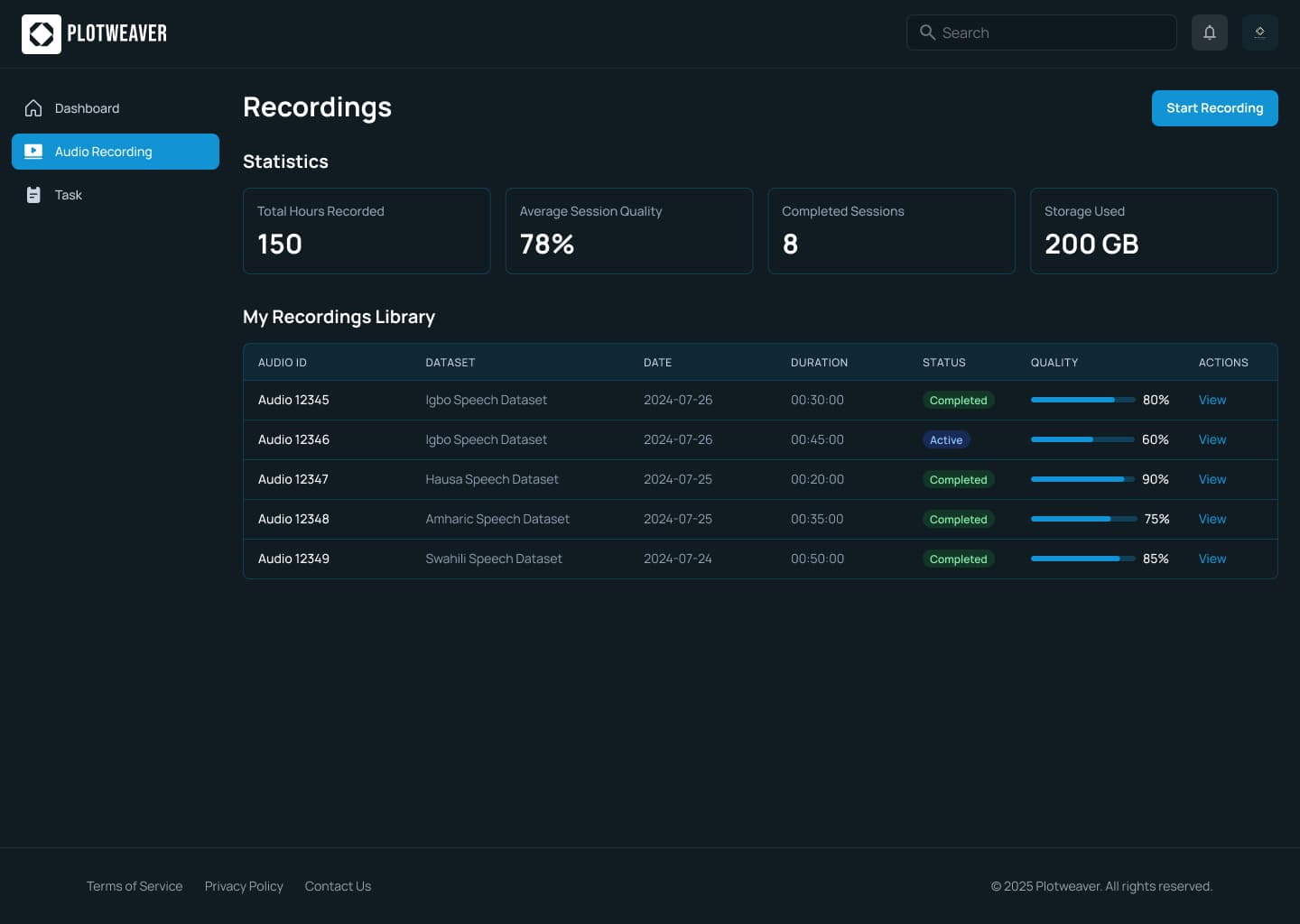Open Terms of Service link

tap(135, 886)
